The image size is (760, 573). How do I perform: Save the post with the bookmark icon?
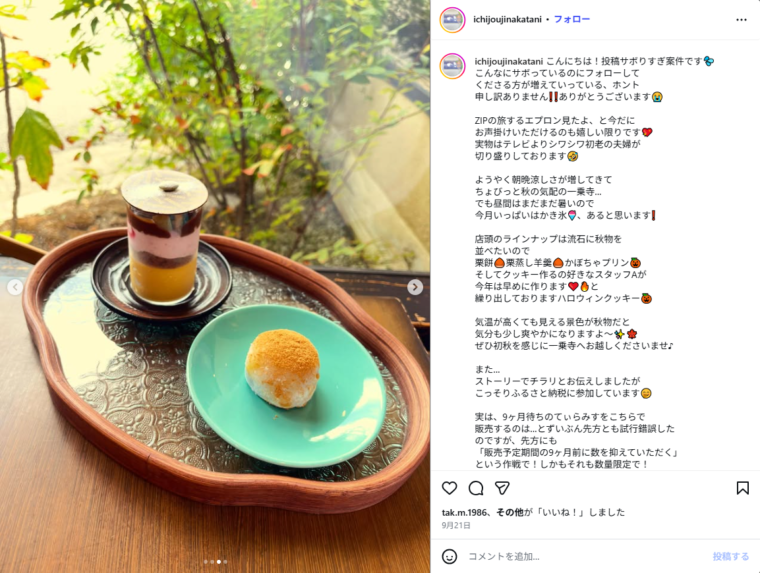point(742,488)
